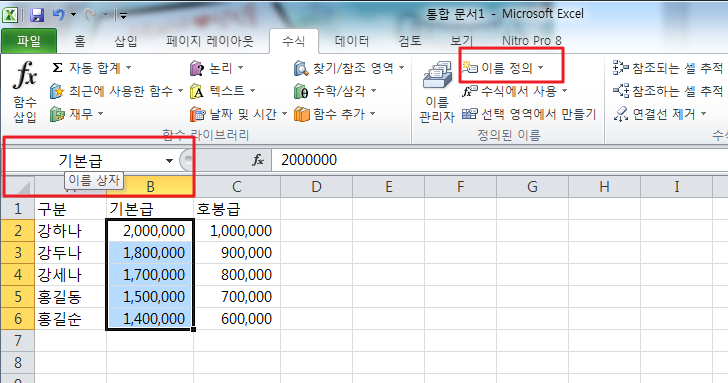
Task: Click the fx button beside formula bar
Action: click(258, 160)
